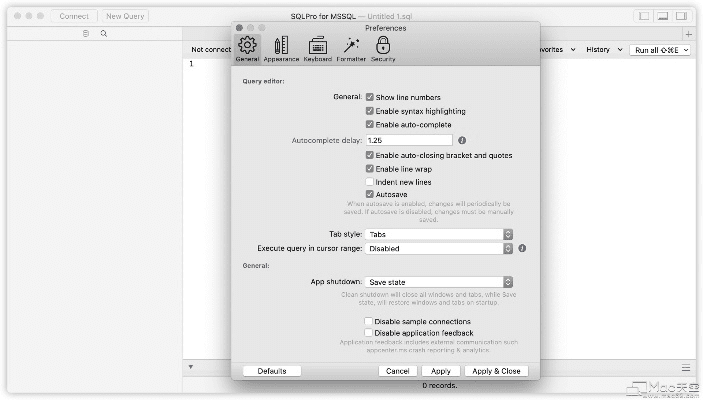Click info icon beside Autocomplete delay

pos(462,140)
